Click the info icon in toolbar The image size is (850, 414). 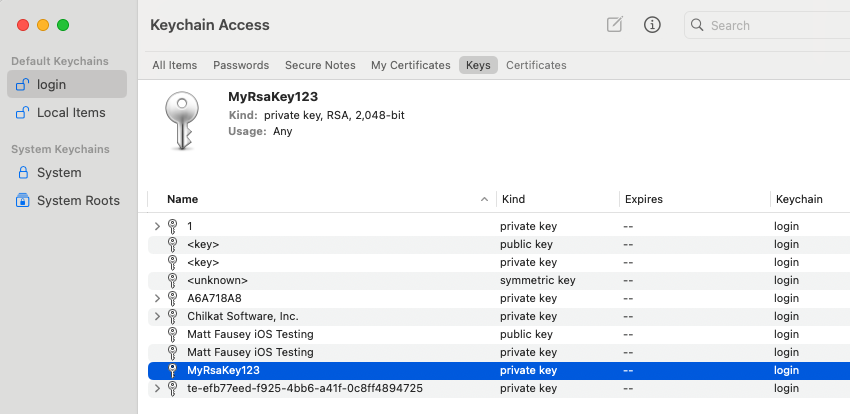653,25
